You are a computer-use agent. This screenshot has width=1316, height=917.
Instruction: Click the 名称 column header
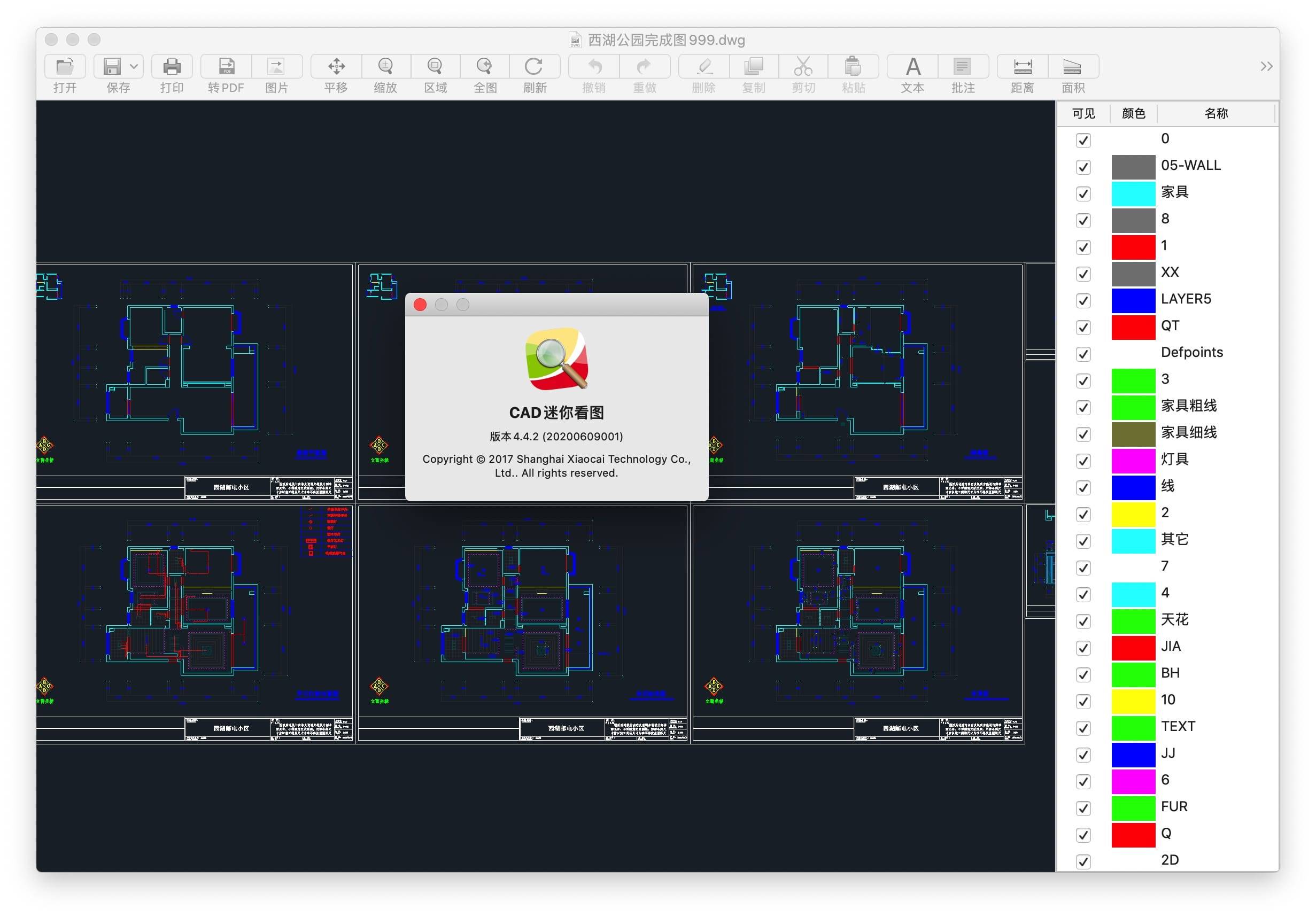click(x=1215, y=113)
